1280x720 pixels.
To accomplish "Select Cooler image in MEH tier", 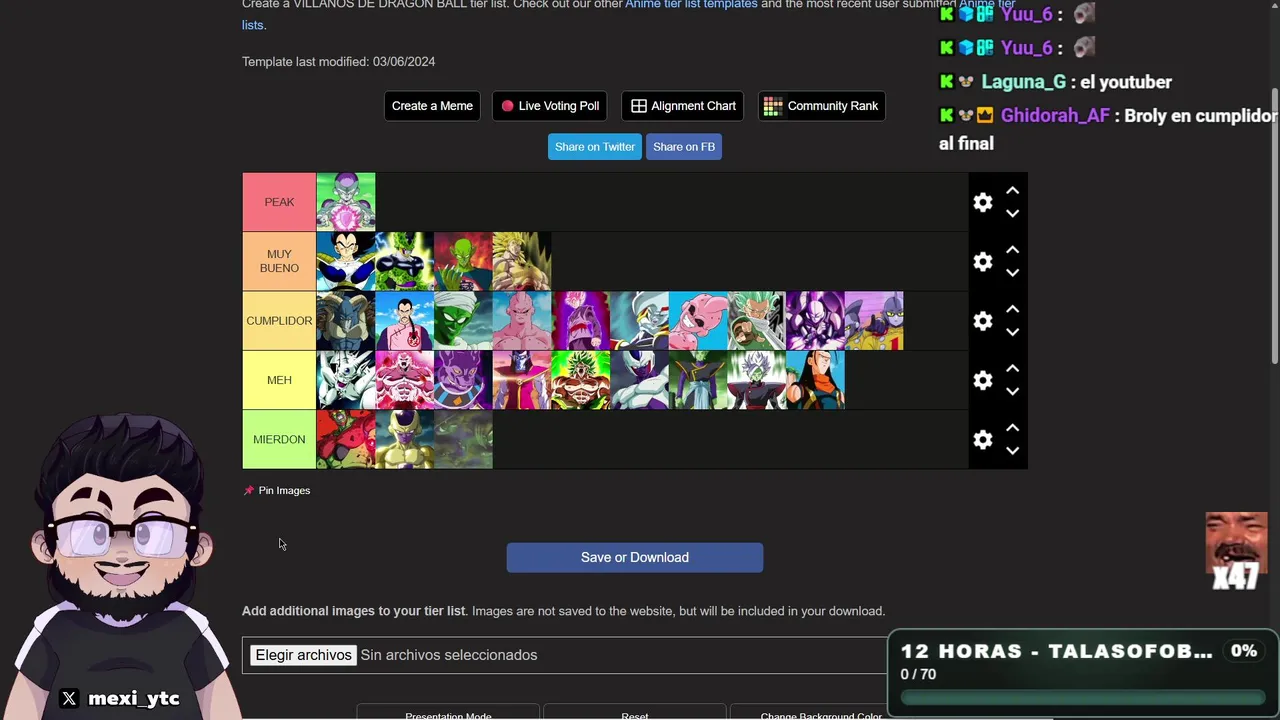I will (639, 380).
